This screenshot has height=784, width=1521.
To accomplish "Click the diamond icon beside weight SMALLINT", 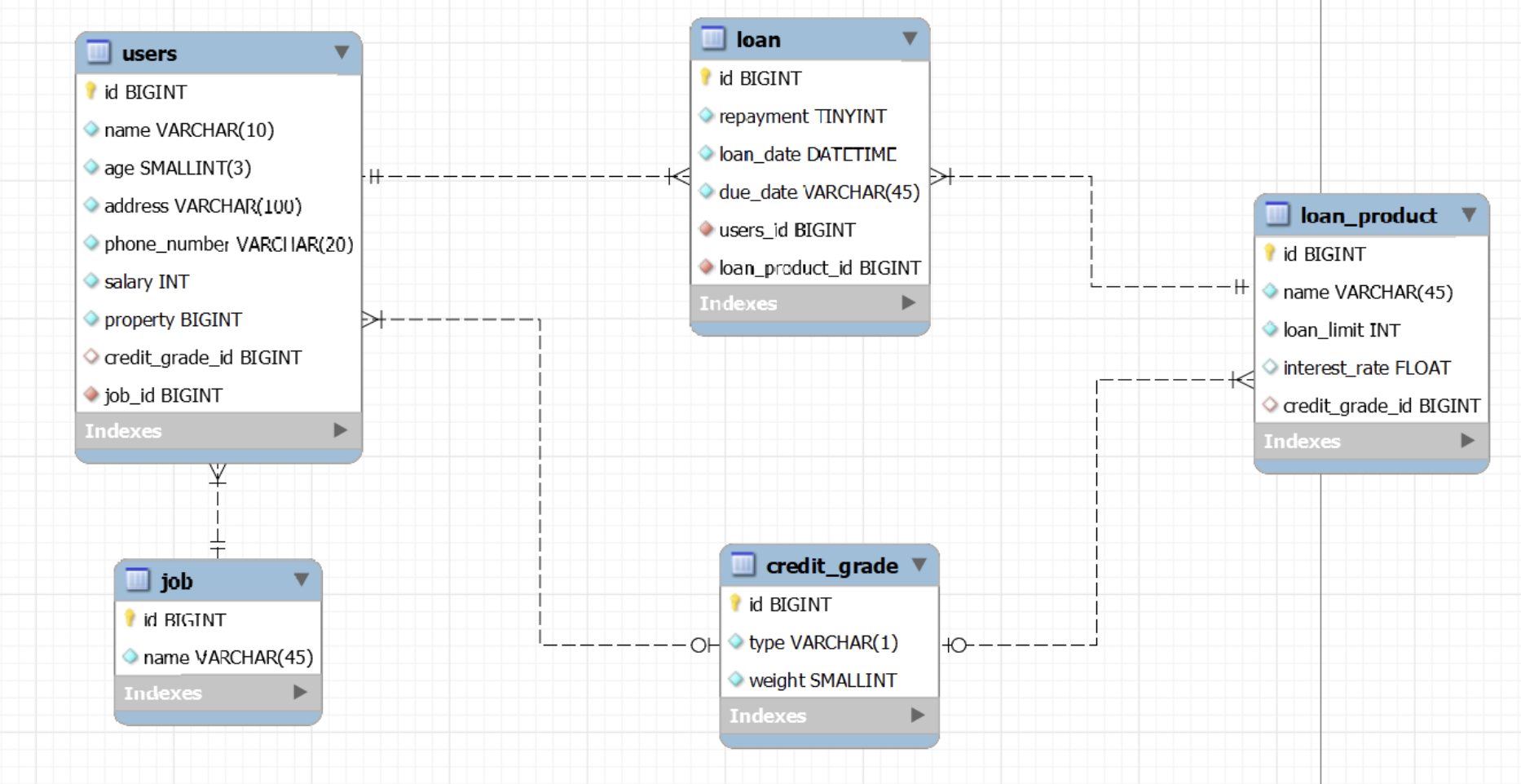I will click(736, 679).
